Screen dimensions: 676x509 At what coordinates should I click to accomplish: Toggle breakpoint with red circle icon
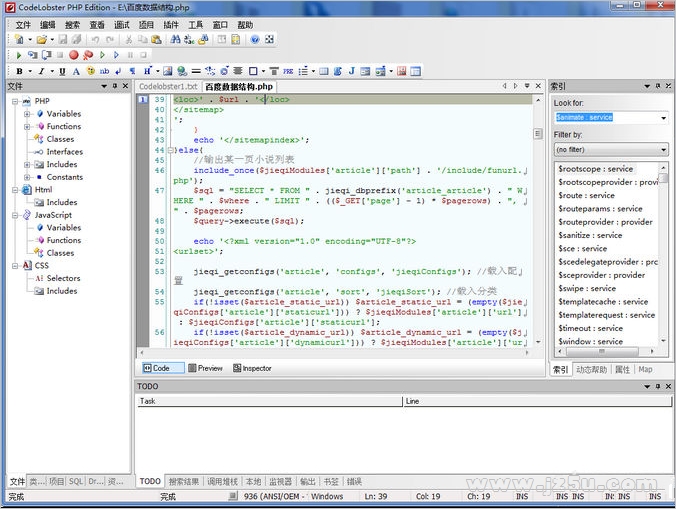[x=74, y=55]
